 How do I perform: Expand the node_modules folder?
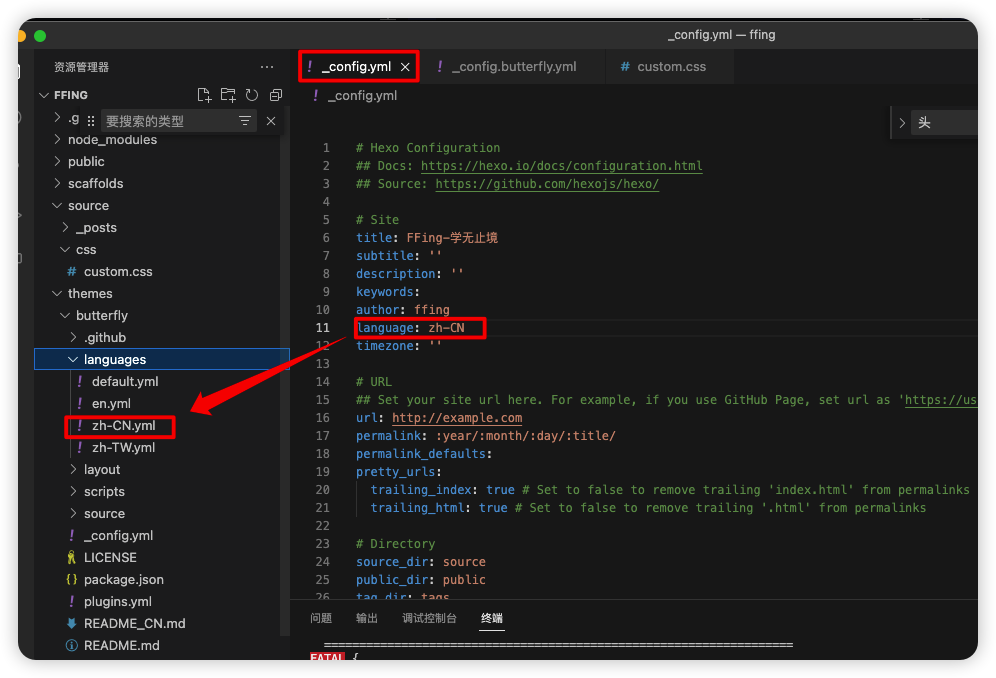coord(58,139)
